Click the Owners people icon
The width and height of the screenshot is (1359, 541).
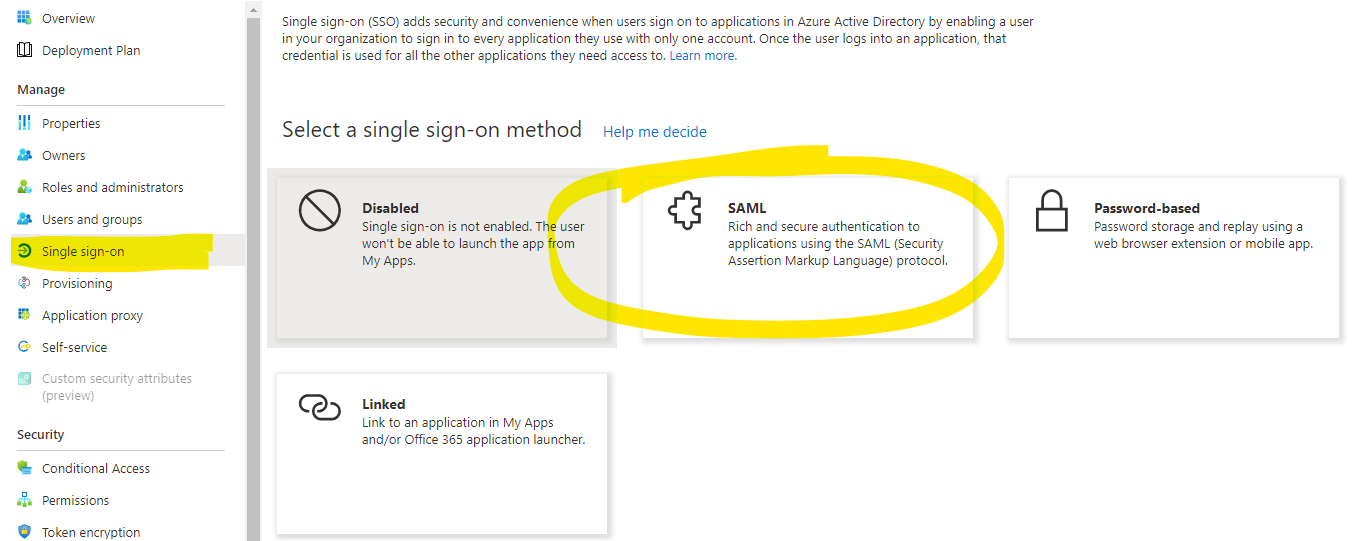(24, 155)
